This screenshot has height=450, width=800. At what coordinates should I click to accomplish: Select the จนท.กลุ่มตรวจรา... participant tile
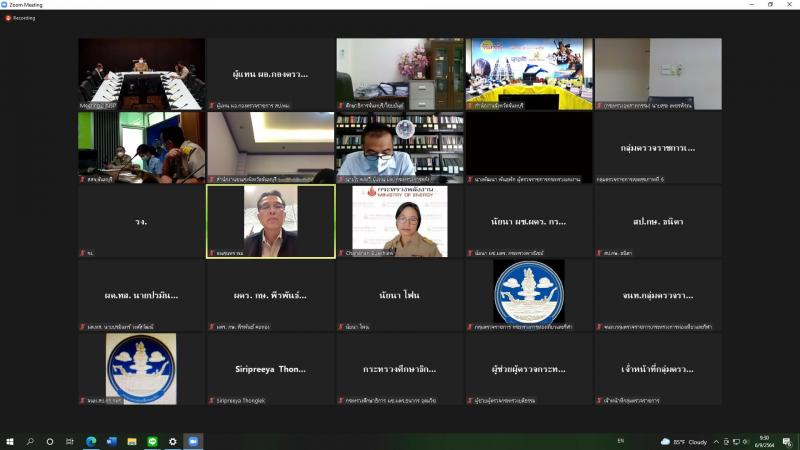(658, 295)
